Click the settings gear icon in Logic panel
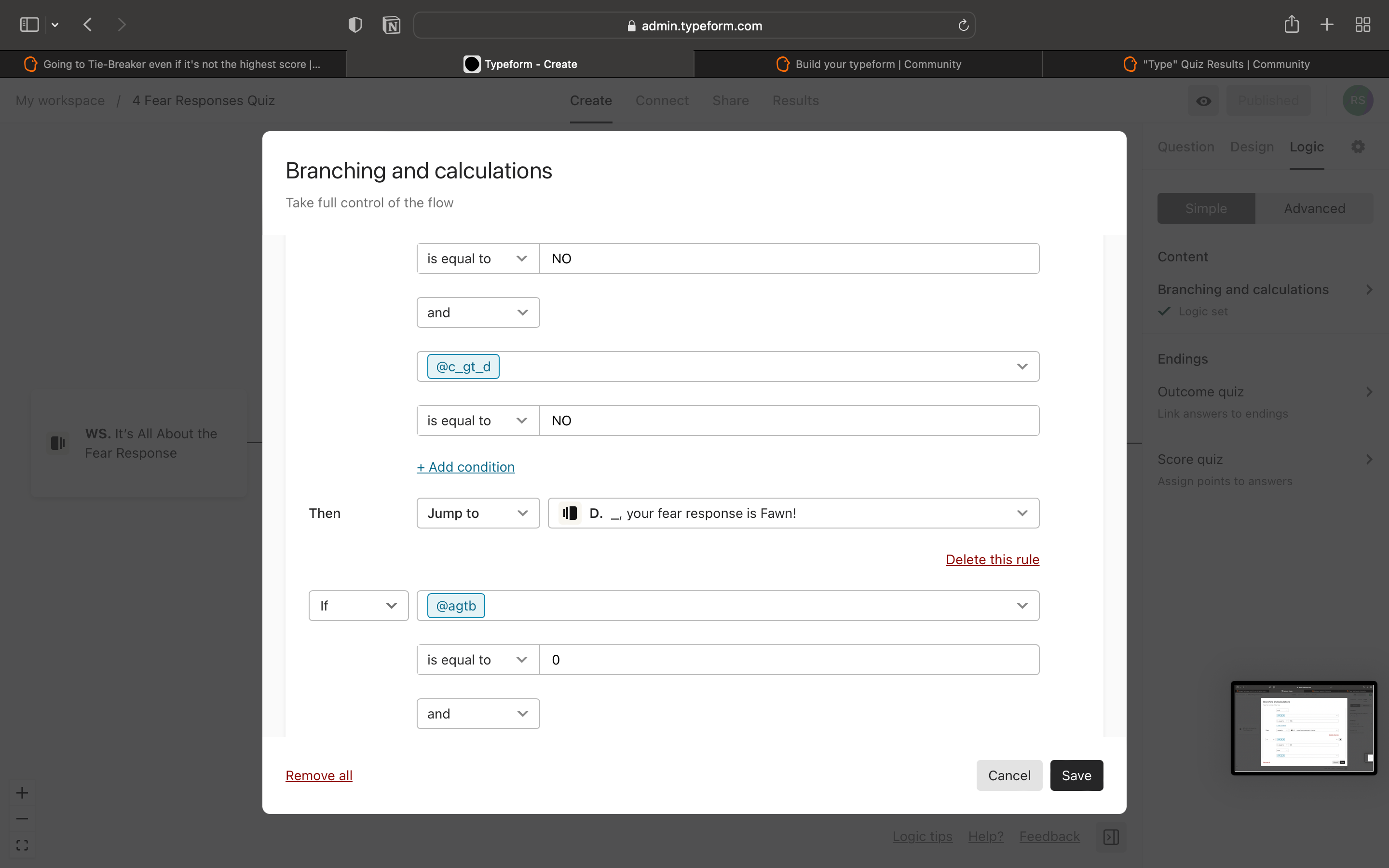1389x868 pixels. (1358, 146)
